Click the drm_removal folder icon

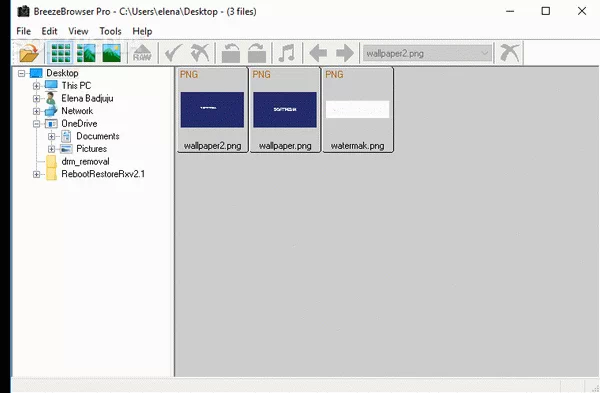tap(51, 161)
